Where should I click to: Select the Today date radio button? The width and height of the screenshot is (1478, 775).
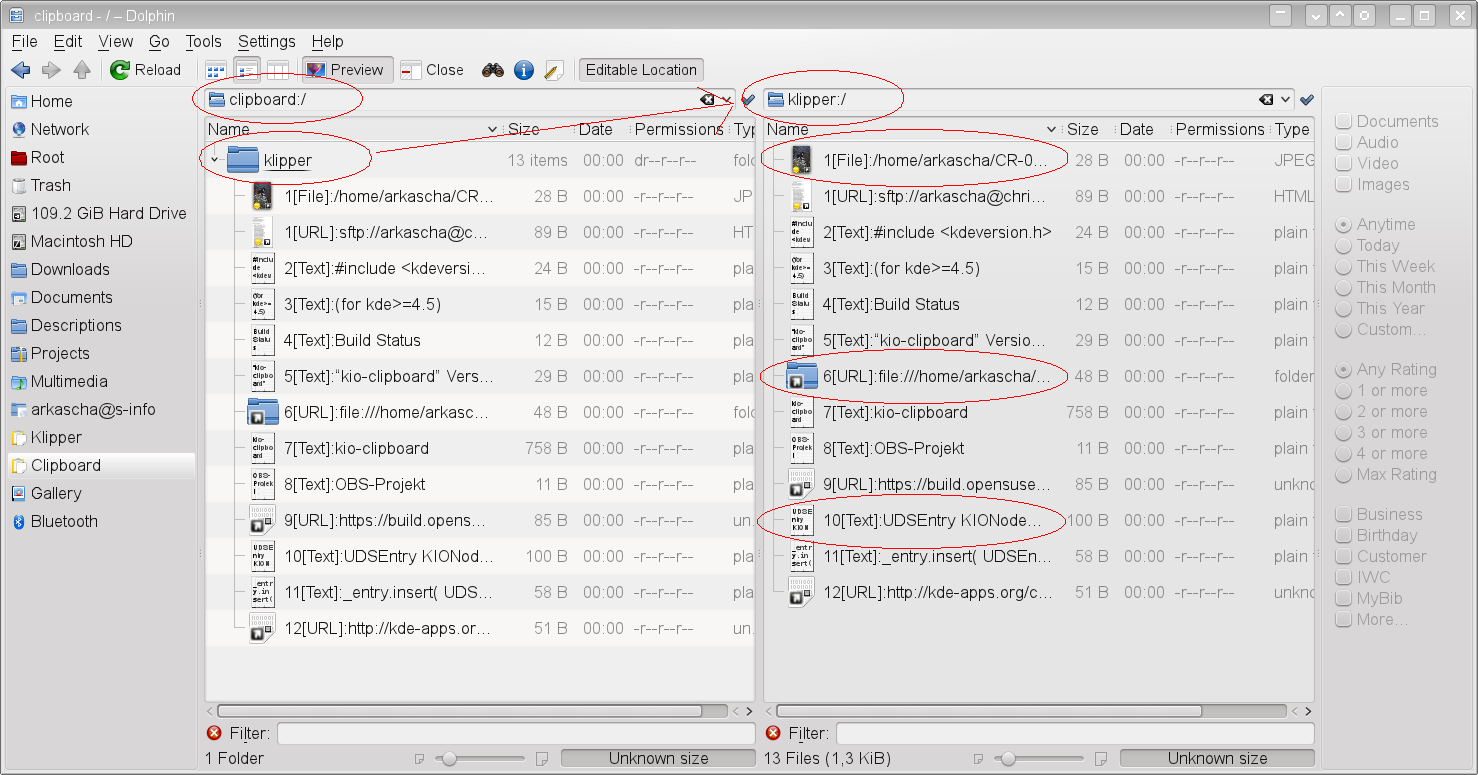coord(1344,246)
